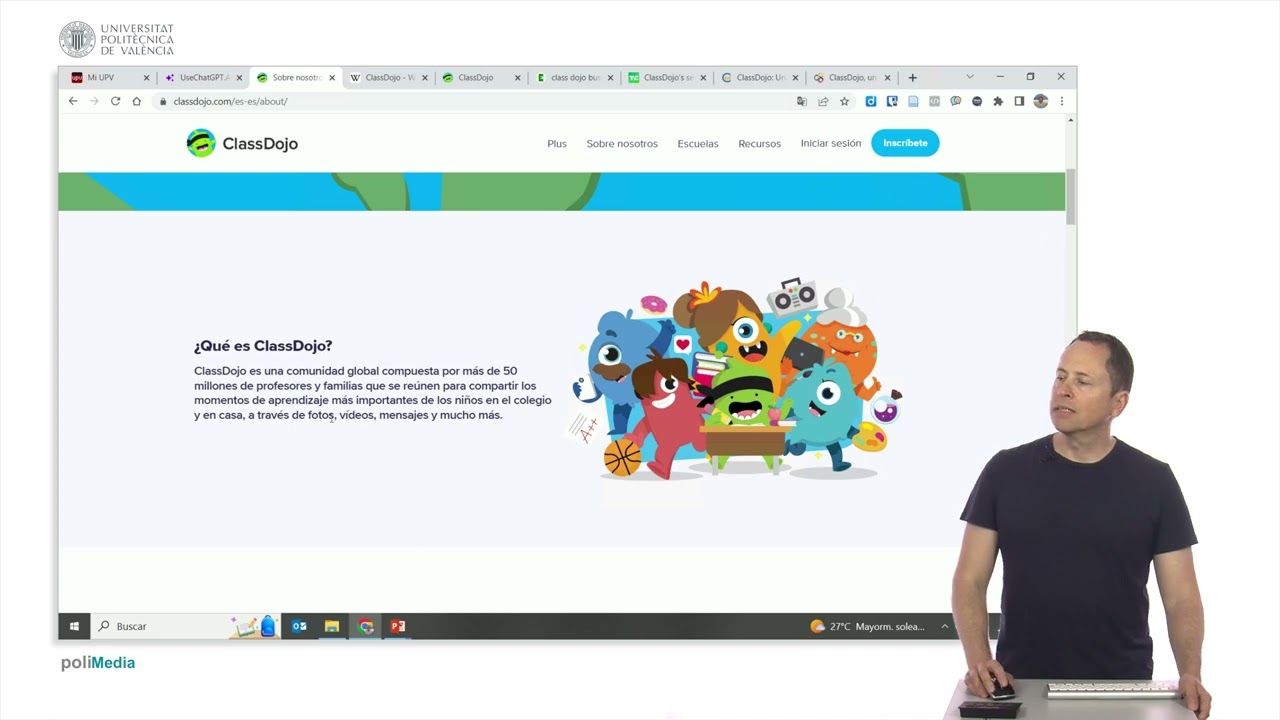
Task: Click the browser forward arrow
Action: click(94, 101)
